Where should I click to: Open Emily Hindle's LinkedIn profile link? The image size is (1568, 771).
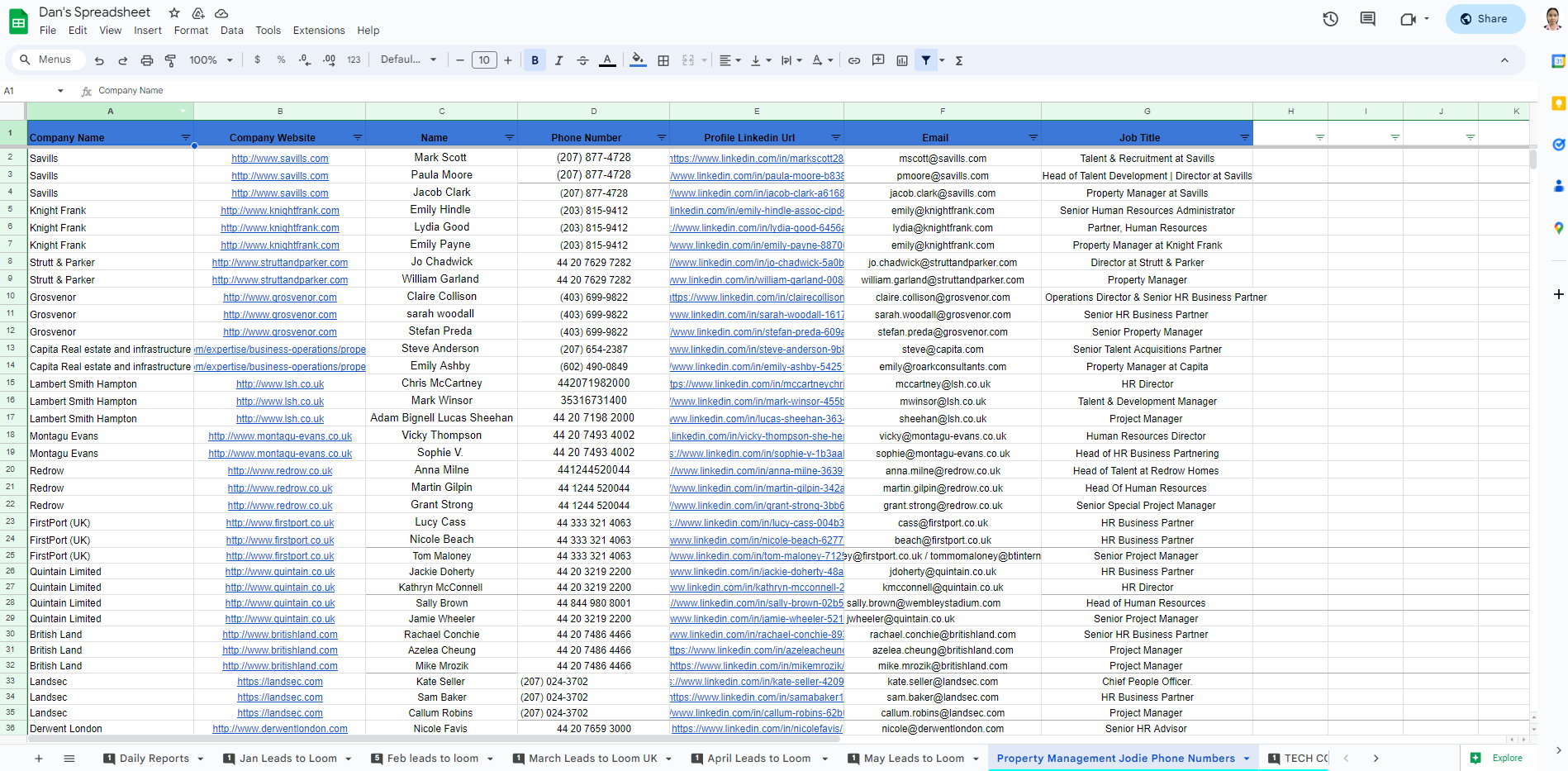(757, 211)
